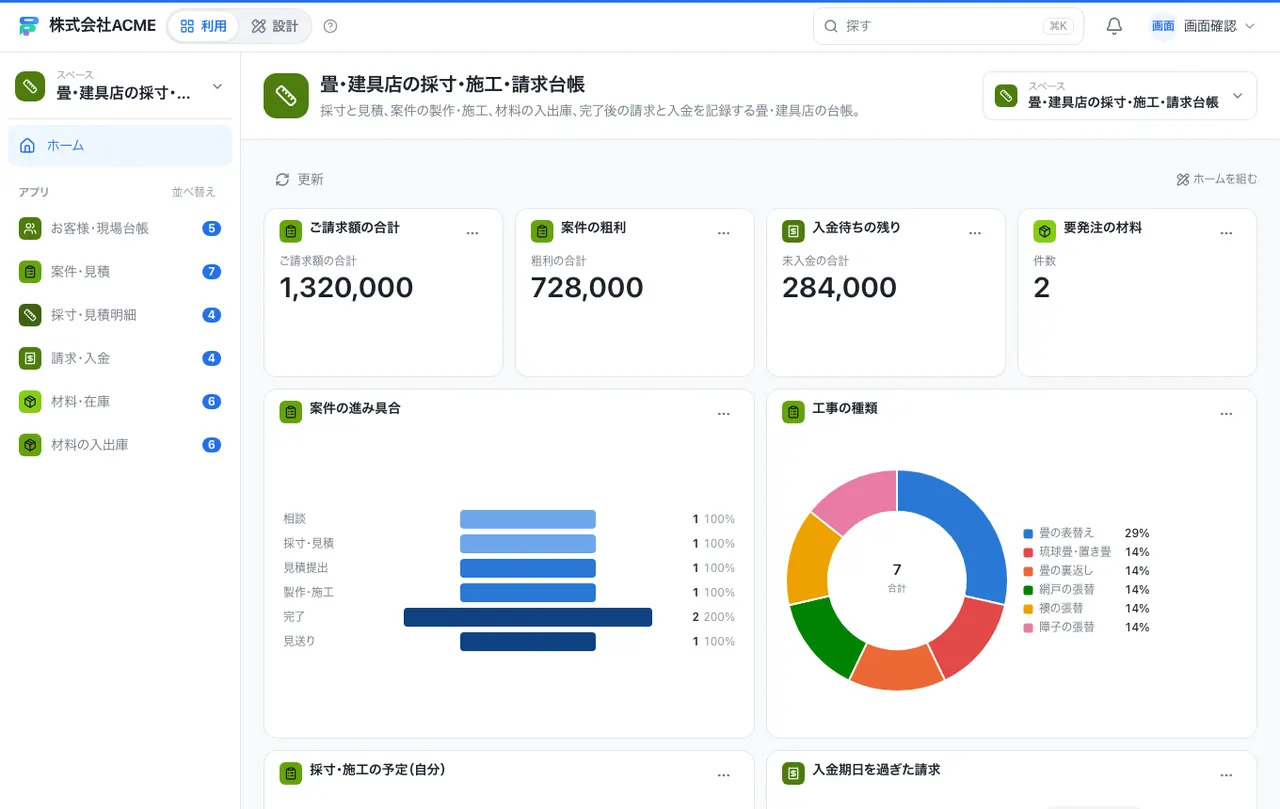Image resolution: width=1280 pixels, height=809 pixels.
Task: Click the ACME app logo icon
Action: [x=28, y=26]
